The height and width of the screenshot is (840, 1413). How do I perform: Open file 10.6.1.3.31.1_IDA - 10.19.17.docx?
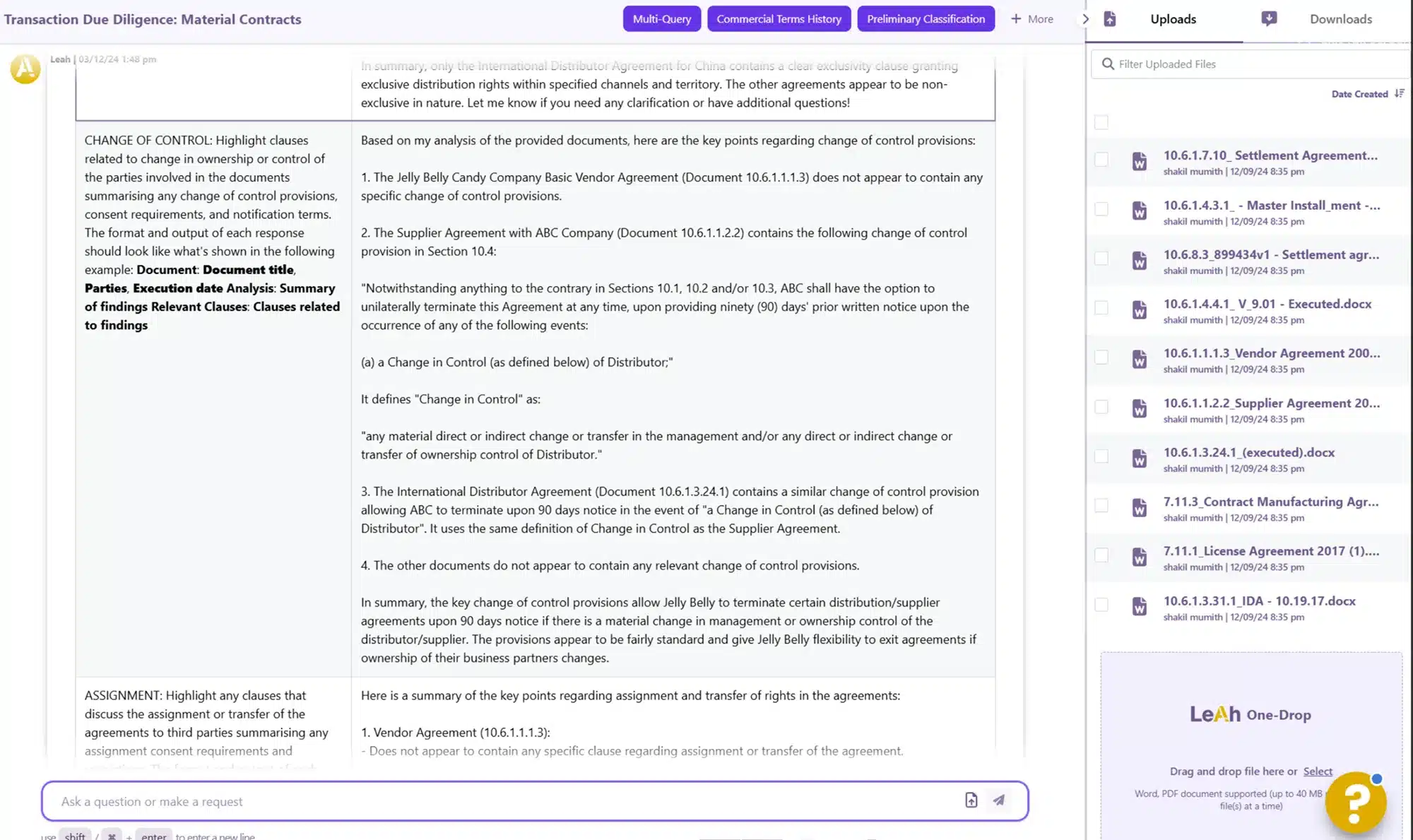point(1259,601)
